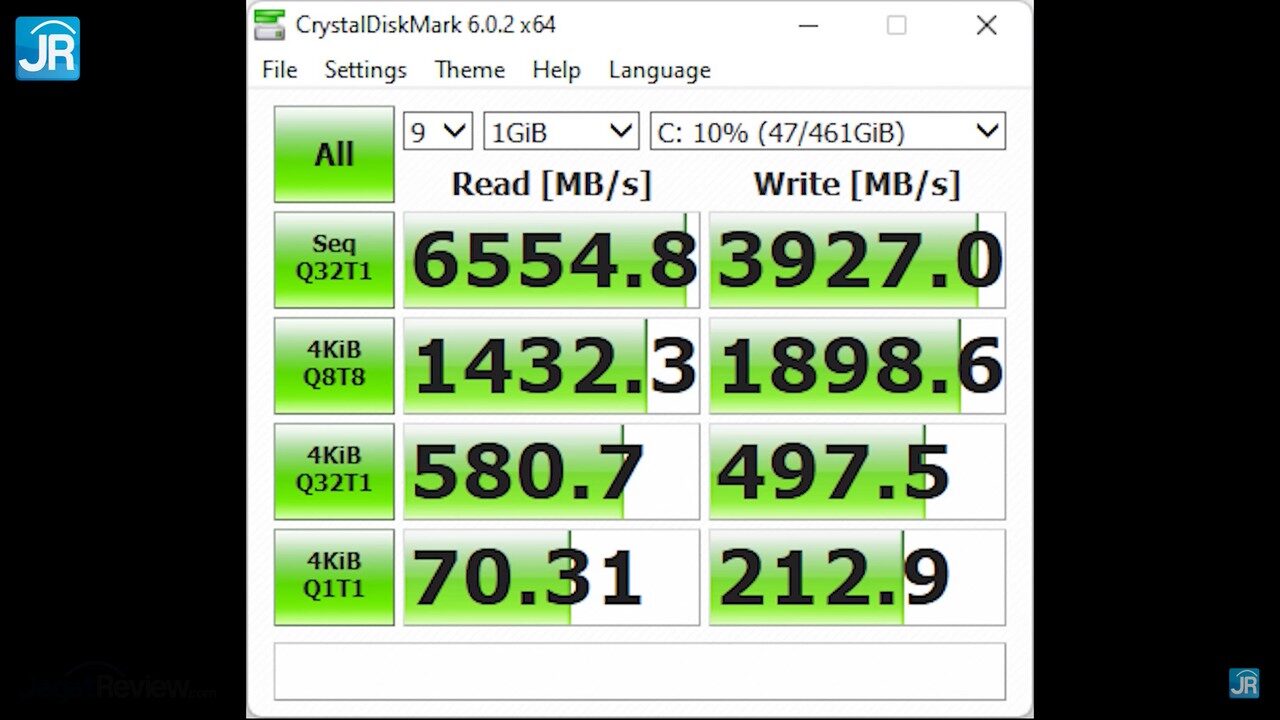Open the Theme menu

pos(469,70)
